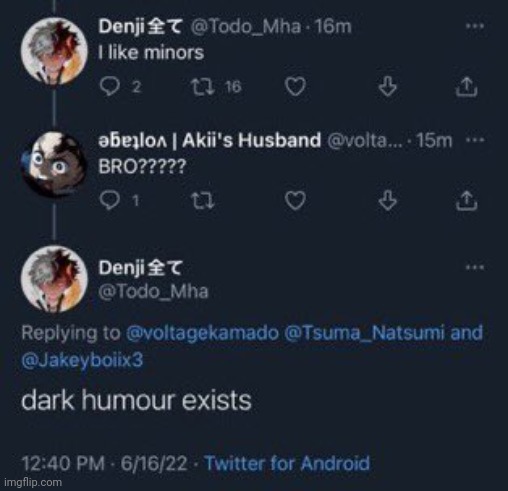Share the "BRO?????" tweet
The image size is (508, 491).
(x=467, y=201)
